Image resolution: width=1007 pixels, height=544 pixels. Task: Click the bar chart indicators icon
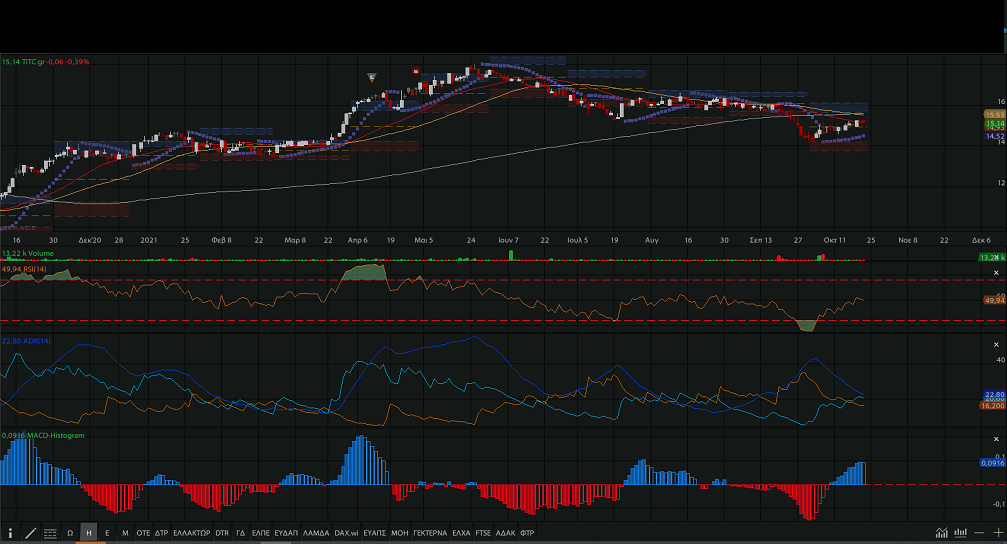coord(960,534)
